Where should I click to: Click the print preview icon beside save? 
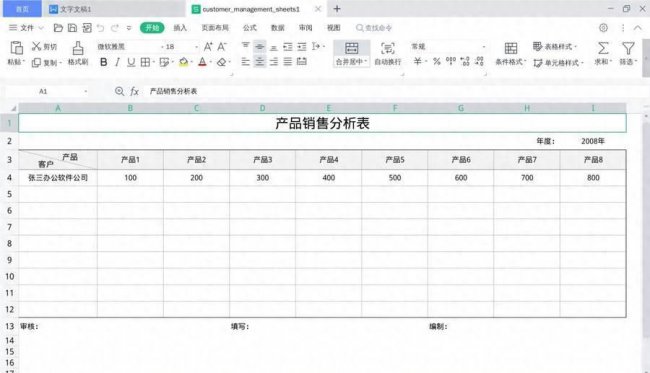pos(87,28)
